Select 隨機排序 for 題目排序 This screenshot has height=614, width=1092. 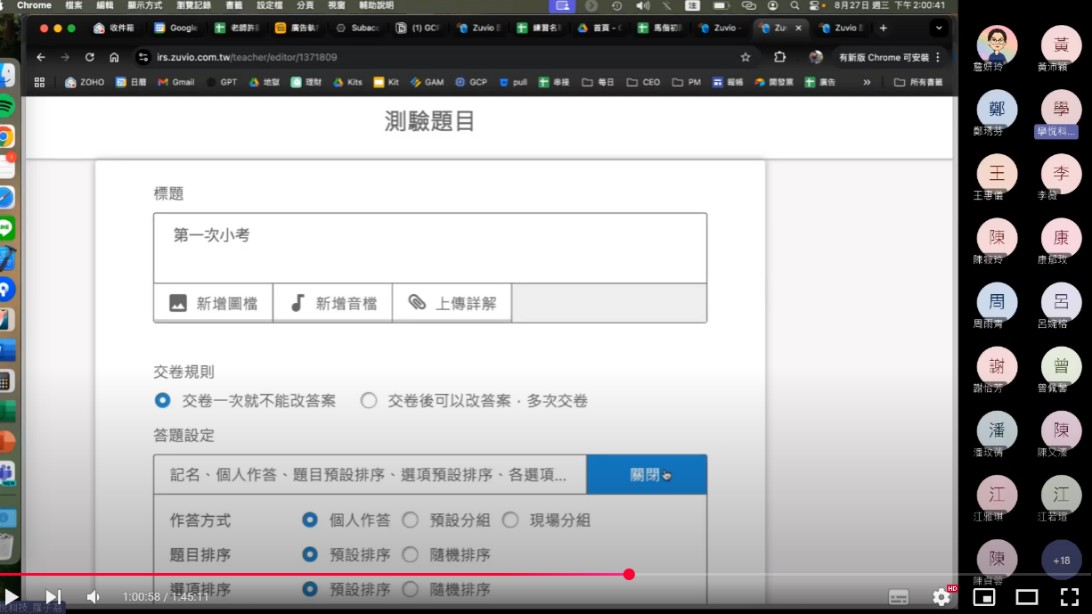click(410, 554)
